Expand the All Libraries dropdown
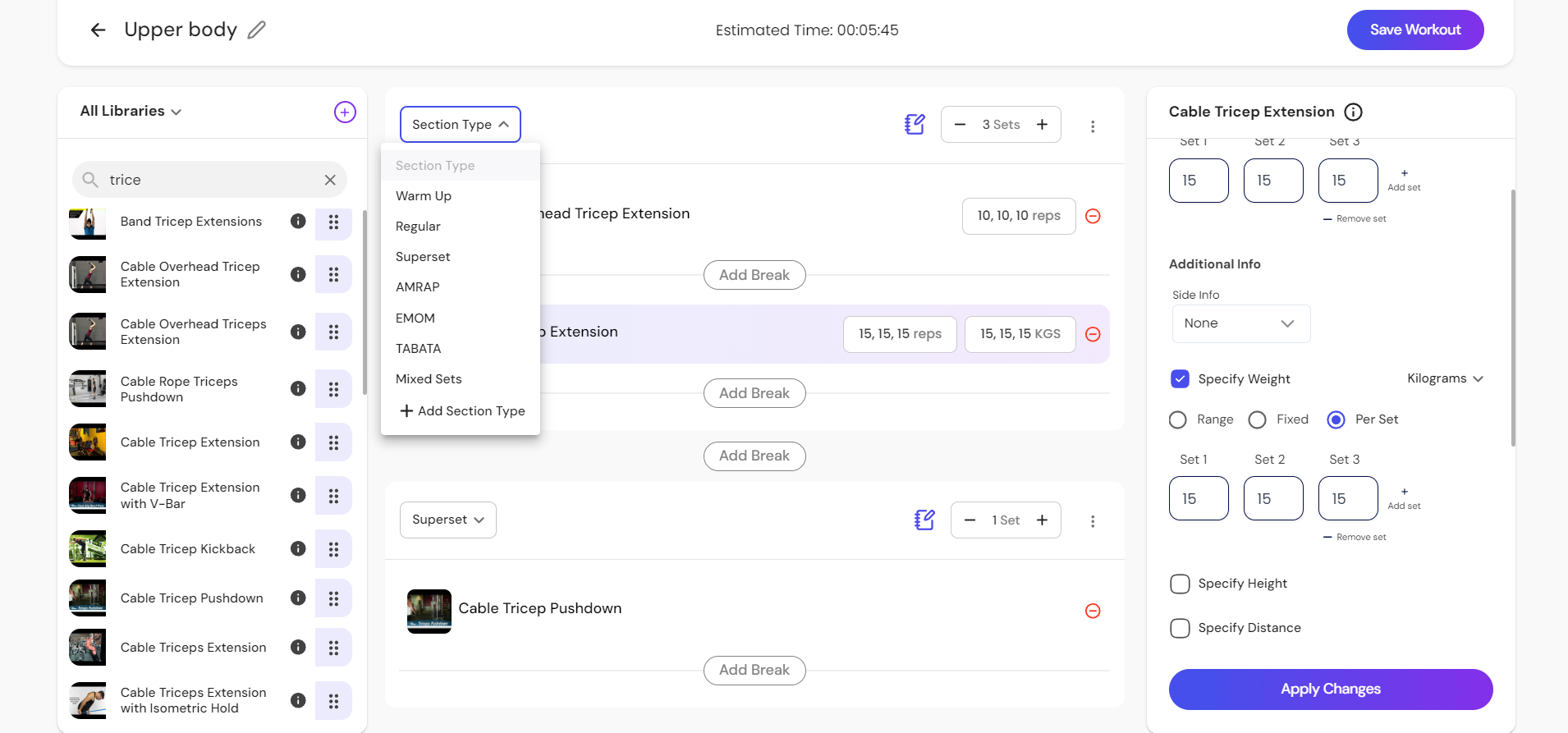The width and height of the screenshot is (1568, 733). pos(131,112)
